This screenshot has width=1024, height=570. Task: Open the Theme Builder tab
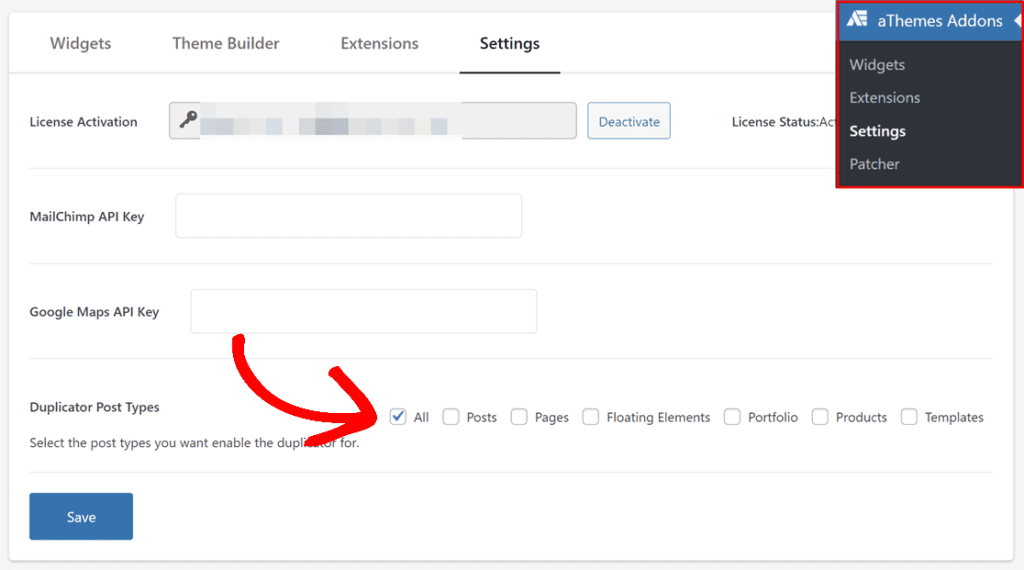[x=226, y=44]
